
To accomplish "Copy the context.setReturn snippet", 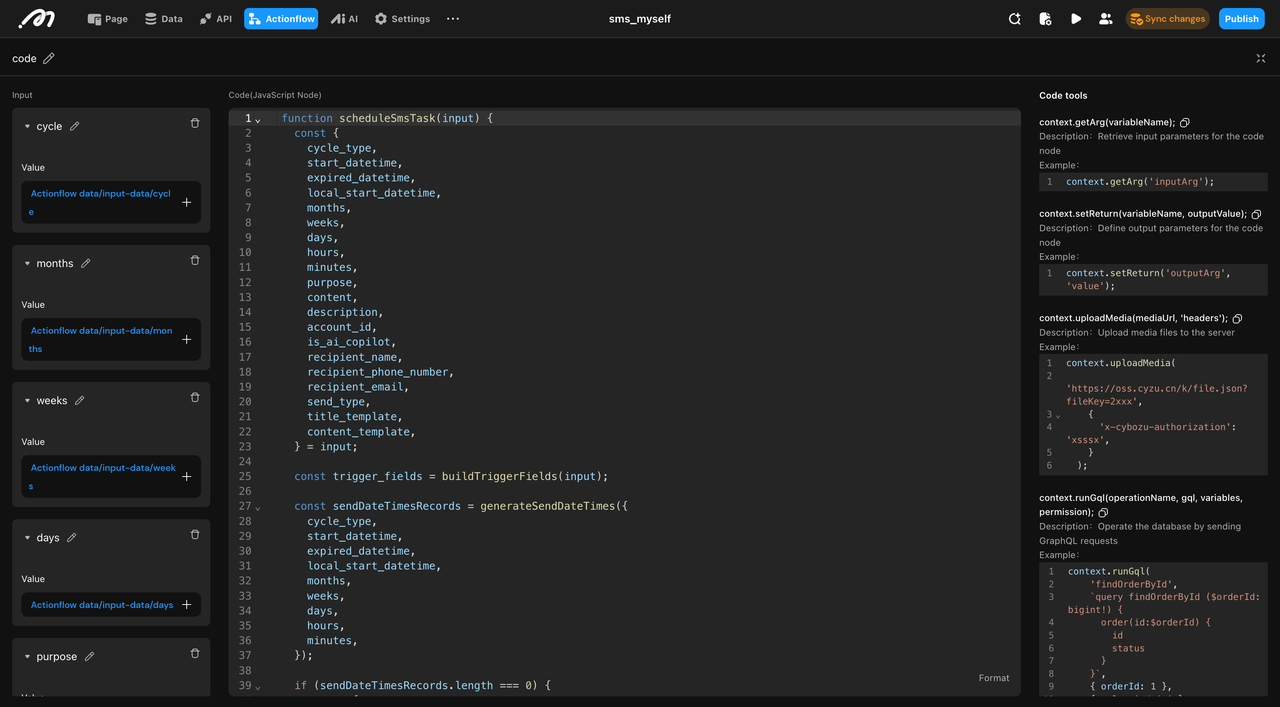I will coord(1257,214).
